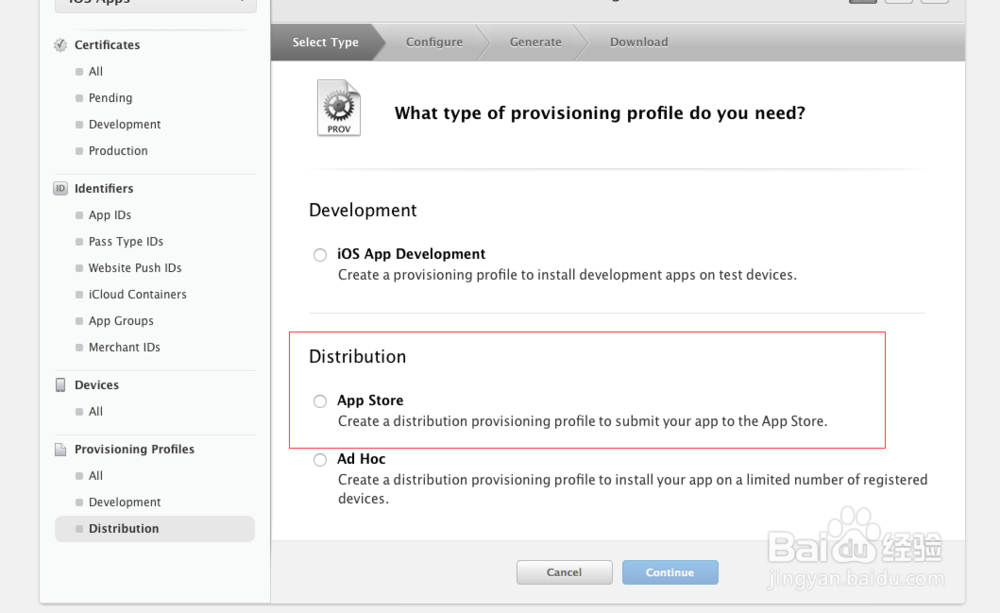This screenshot has width=1000, height=613.
Task: Click the Download step tab
Action: point(638,42)
